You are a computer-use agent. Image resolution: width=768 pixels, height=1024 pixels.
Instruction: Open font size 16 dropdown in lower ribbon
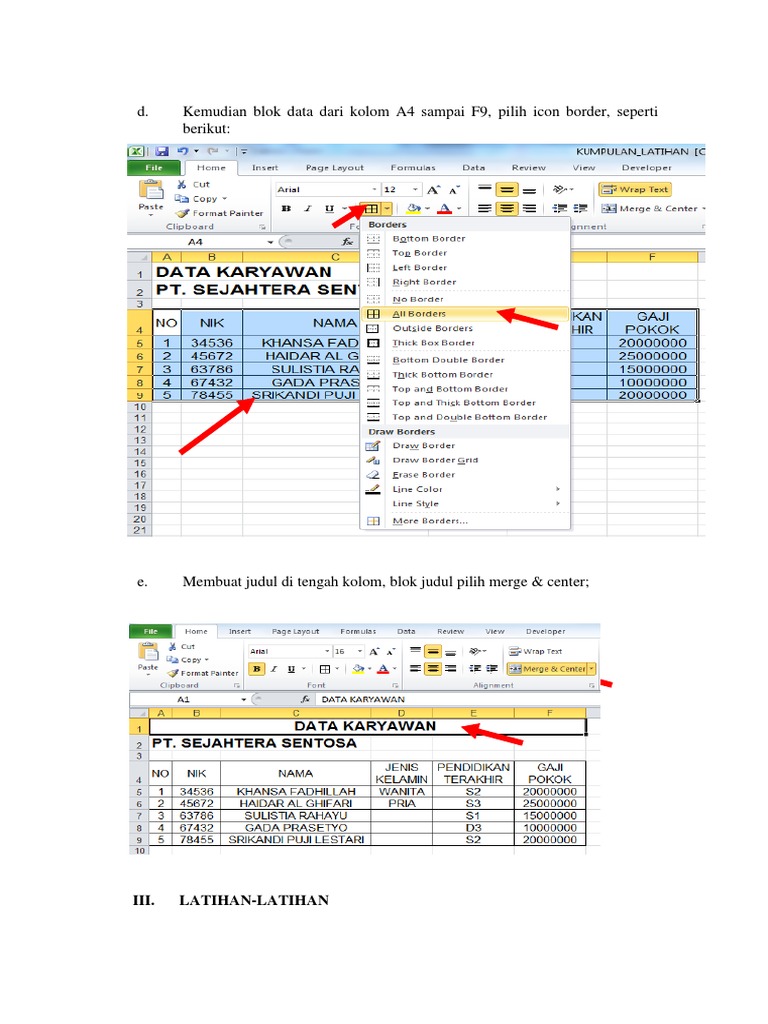coord(360,651)
